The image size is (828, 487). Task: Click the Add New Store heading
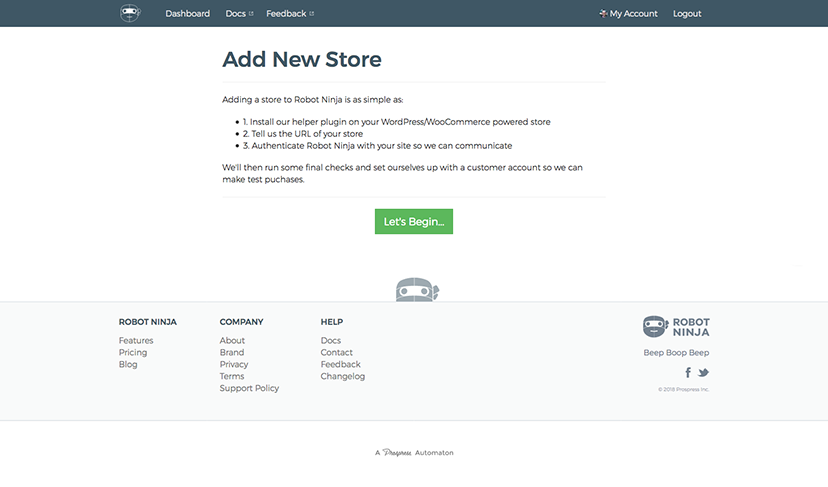(x=302, y=59)
